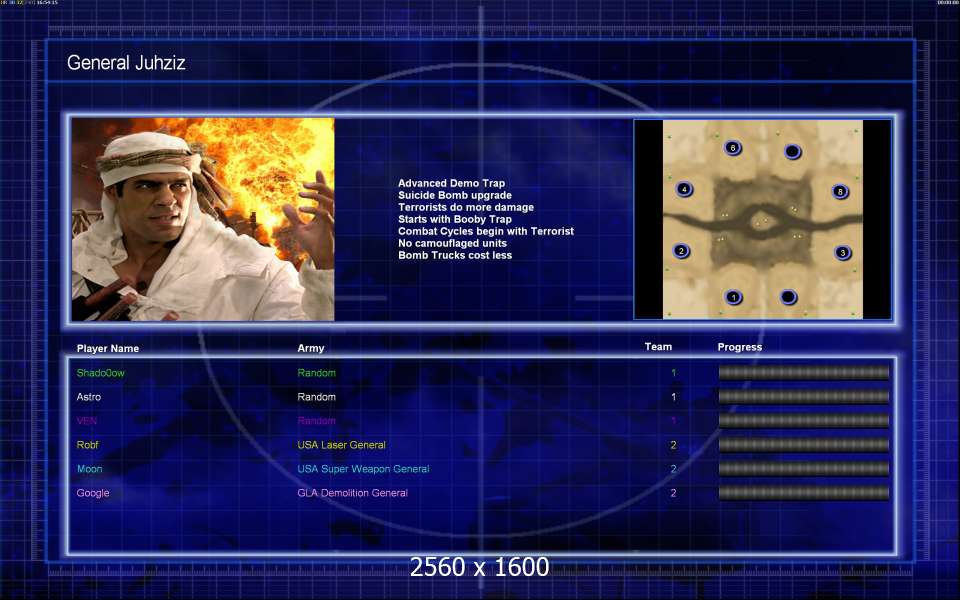Click the General Juhziz portrait image
Image resolution: width=960 pixels, height=600 pixels.
coord(203,219)
